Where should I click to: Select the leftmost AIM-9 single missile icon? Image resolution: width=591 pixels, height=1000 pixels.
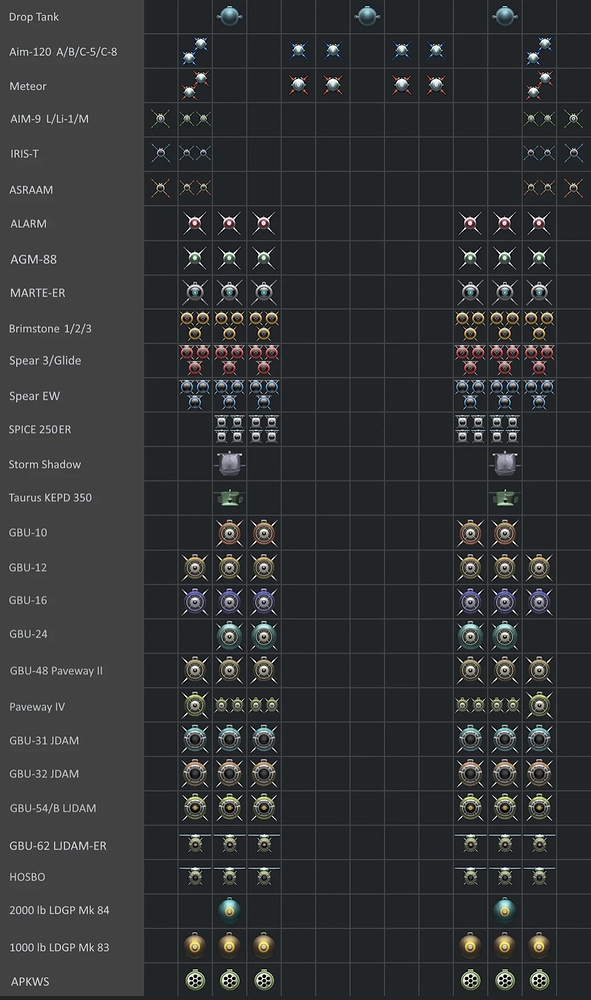[161, 119]
